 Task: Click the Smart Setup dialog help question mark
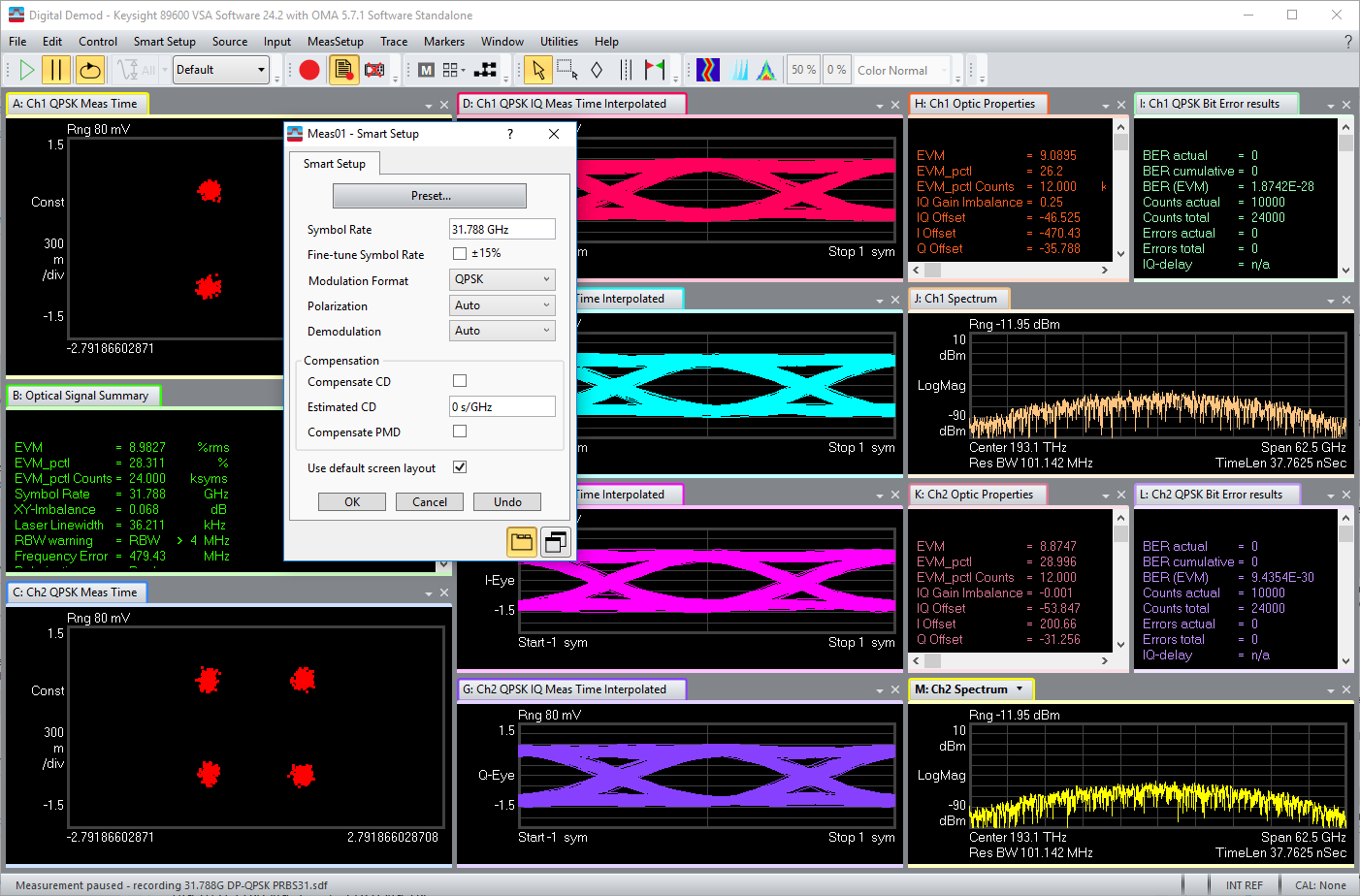510,134
